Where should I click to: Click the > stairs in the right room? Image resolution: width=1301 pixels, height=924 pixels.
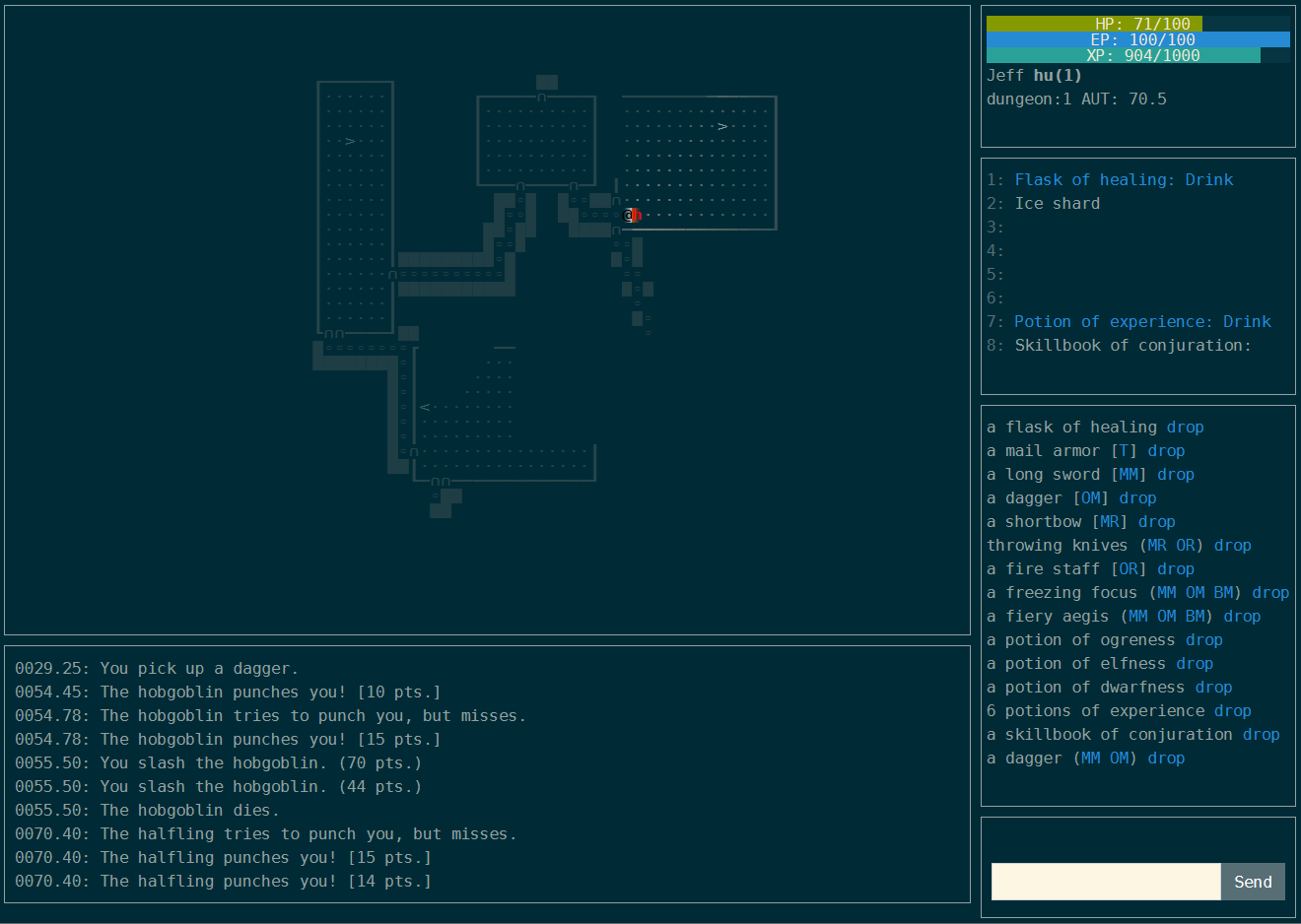coord(722,126)
